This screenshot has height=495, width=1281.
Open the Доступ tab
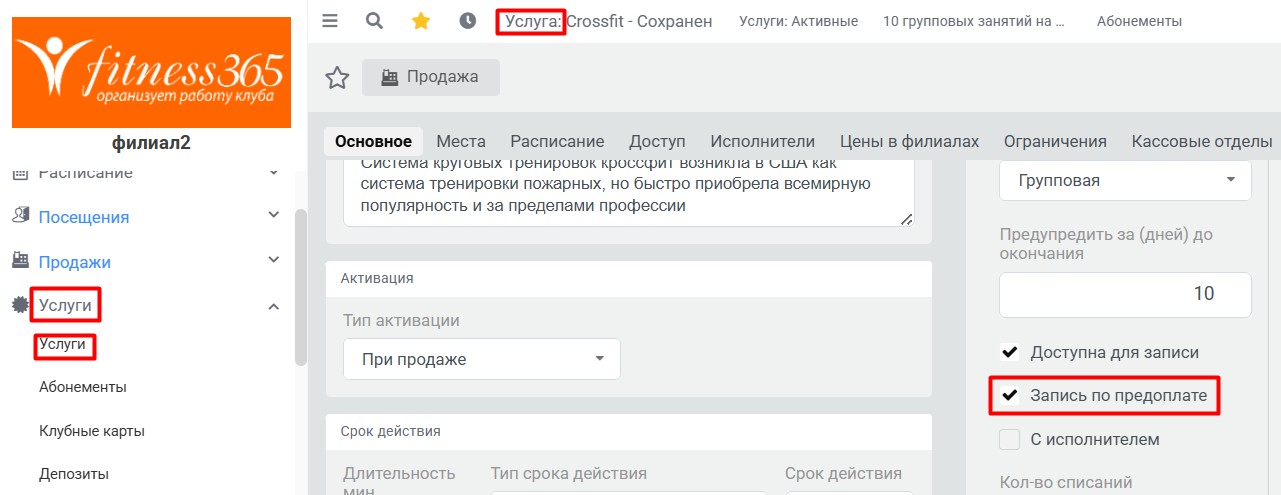tap(657, 141)
